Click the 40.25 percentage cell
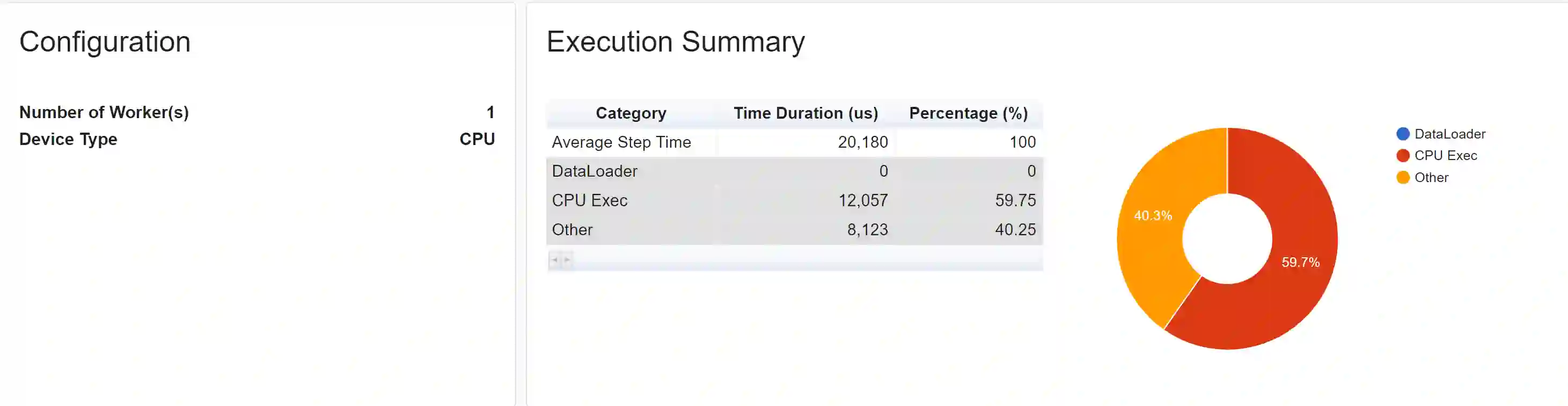 coord(1015,230)
